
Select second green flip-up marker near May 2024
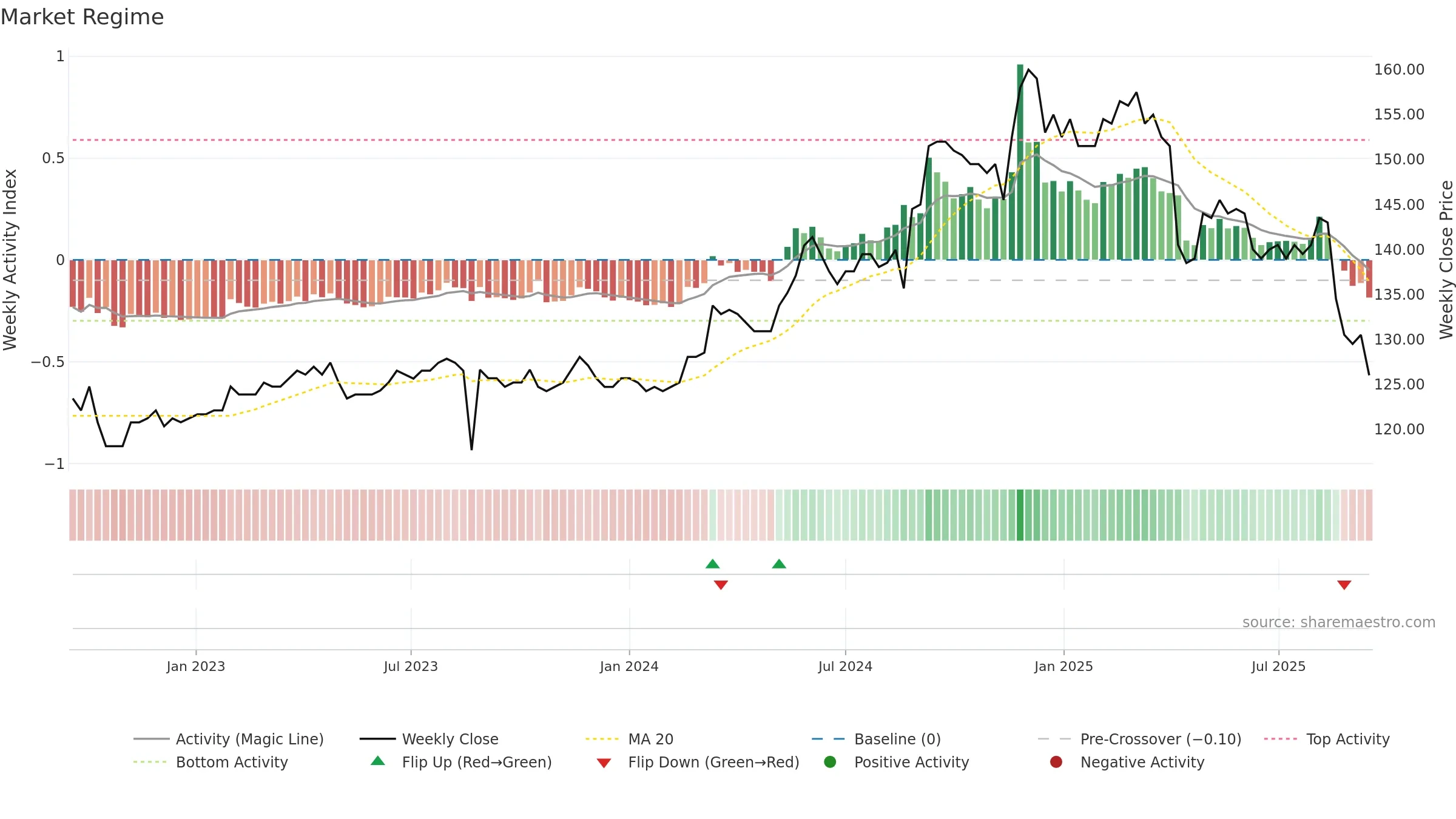point(779,564)
